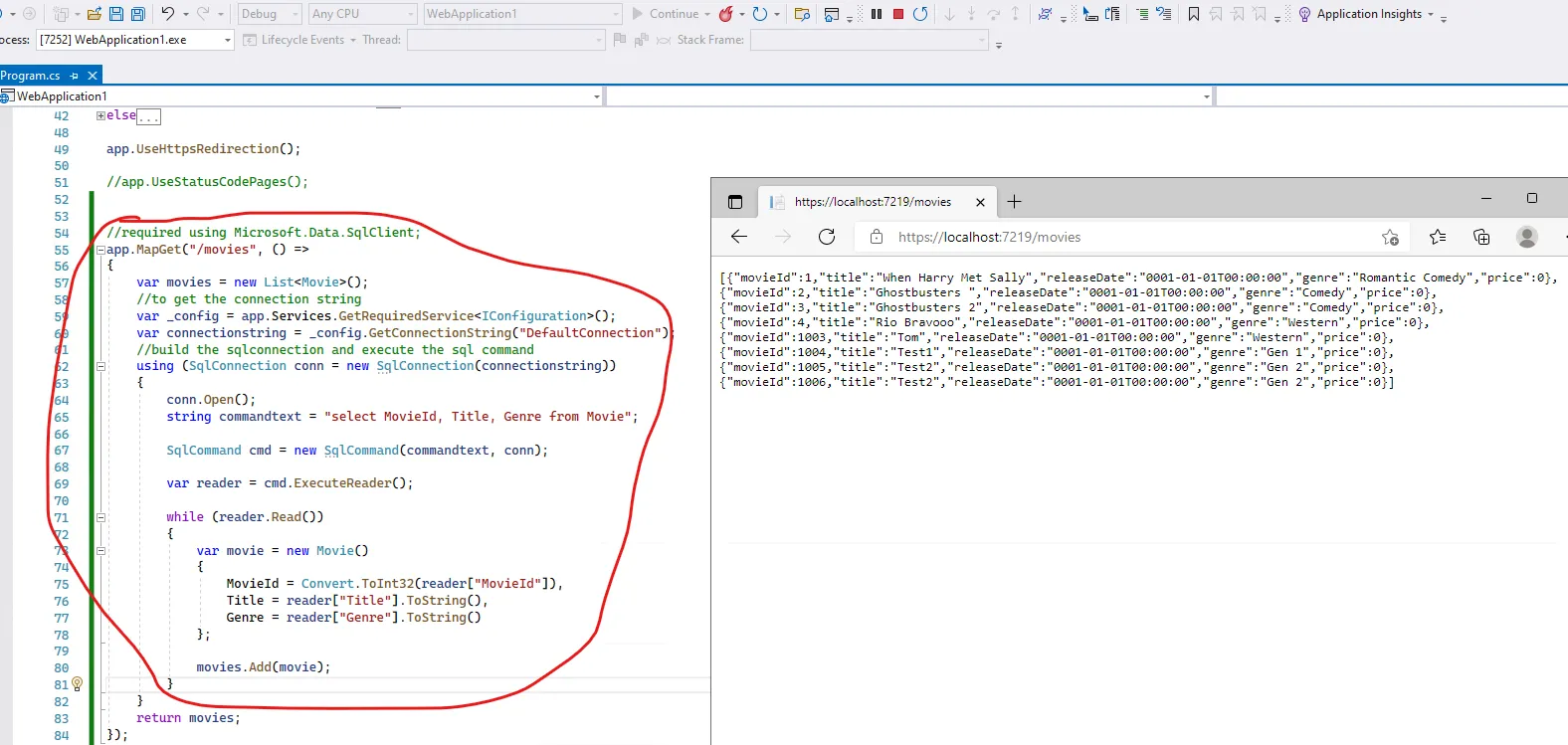
Task: Click the uncomment selected lines icon
Action: [1163, 14]
